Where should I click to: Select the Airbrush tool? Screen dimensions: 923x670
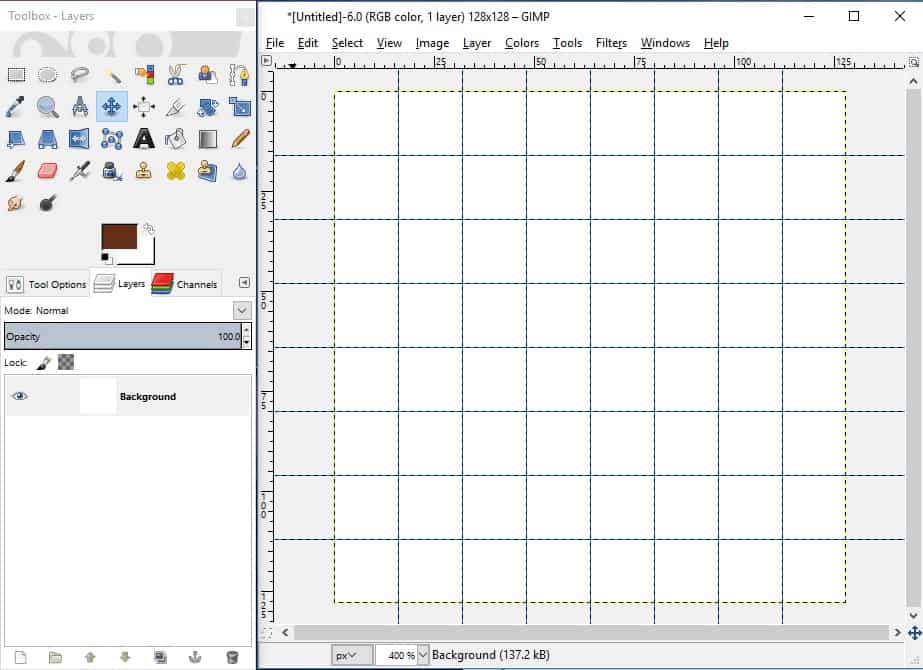click(79, 171)
